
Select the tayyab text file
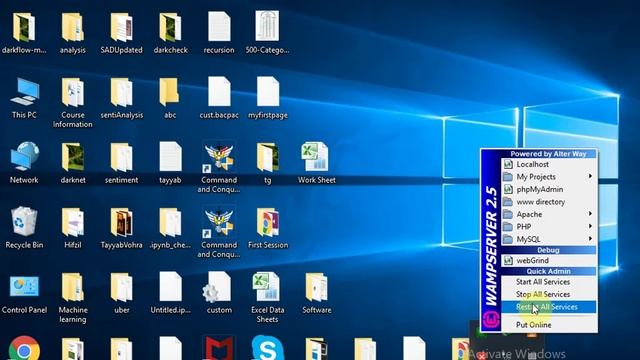(170, 156)
